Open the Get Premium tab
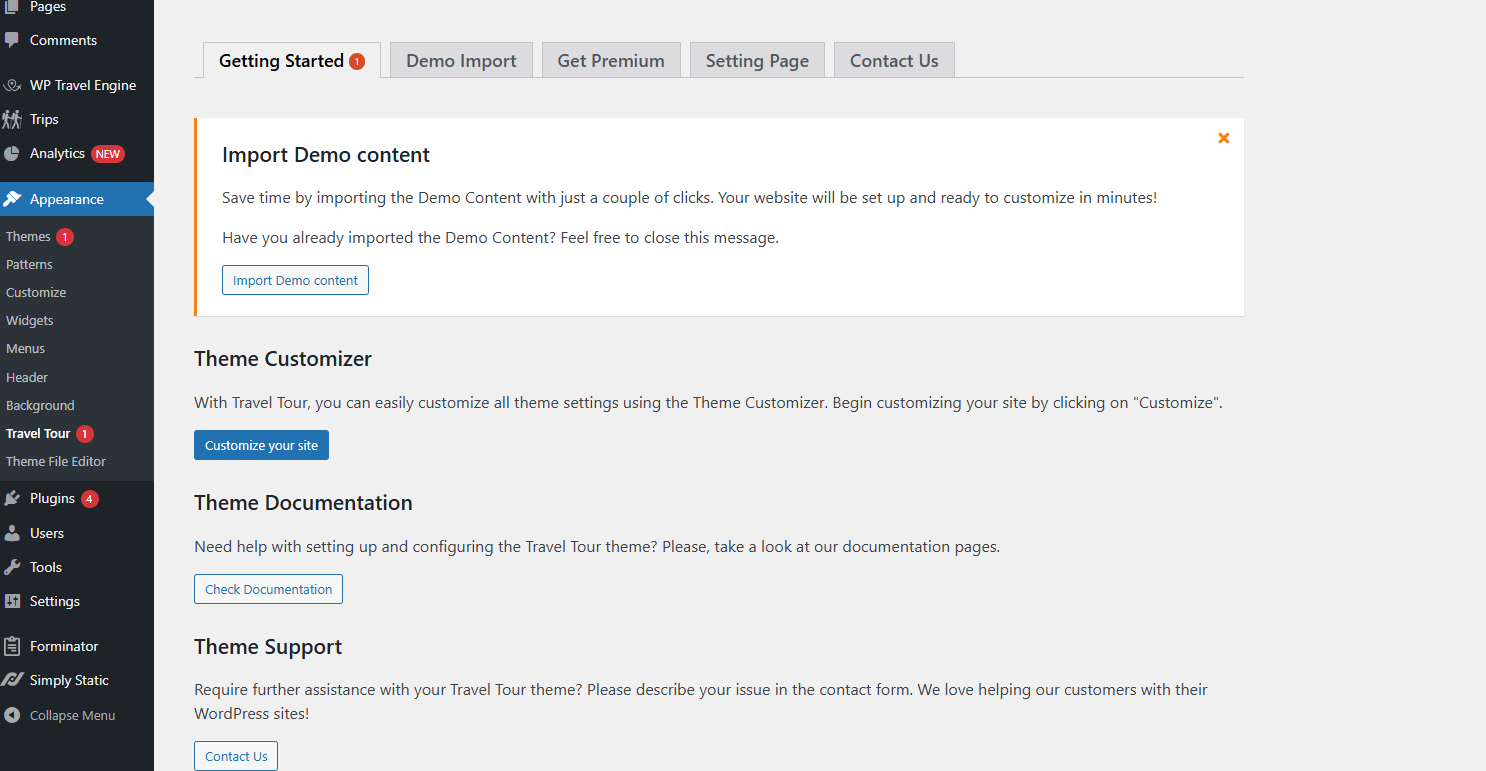 coord(611,61)
